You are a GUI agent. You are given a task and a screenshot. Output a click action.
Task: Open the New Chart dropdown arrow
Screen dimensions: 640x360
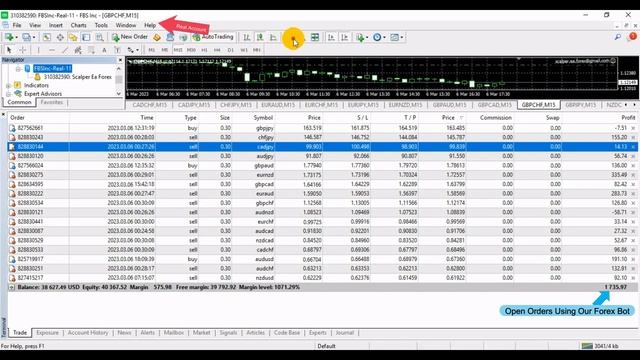coord(16,38)
